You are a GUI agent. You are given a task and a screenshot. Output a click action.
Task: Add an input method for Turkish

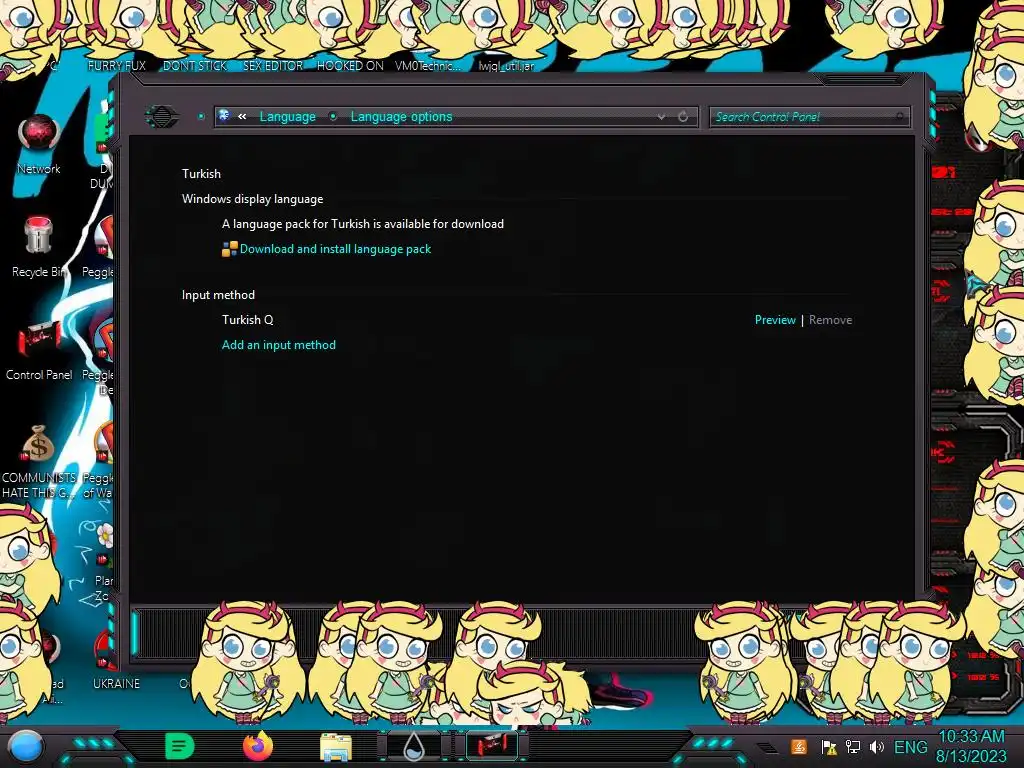(x=279, y=345)
